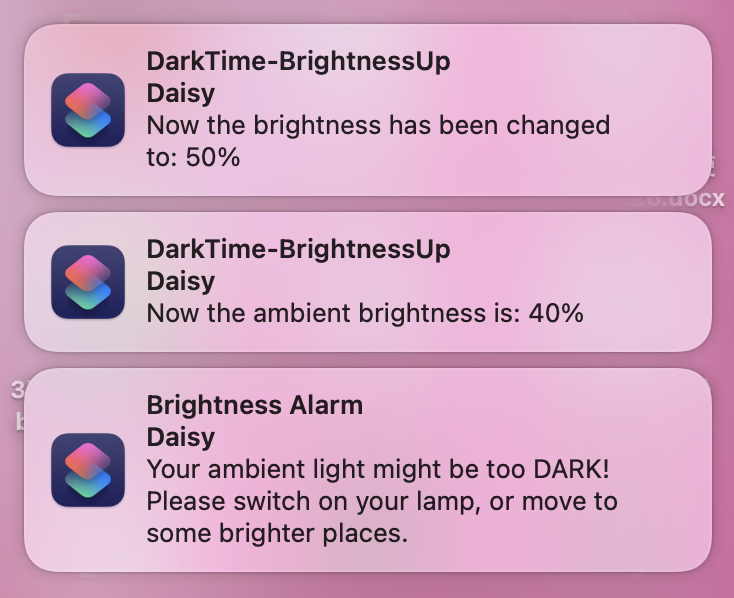734x598 pixels.
Task: Open the 'brightness has been changed' message
Action: 378,141
